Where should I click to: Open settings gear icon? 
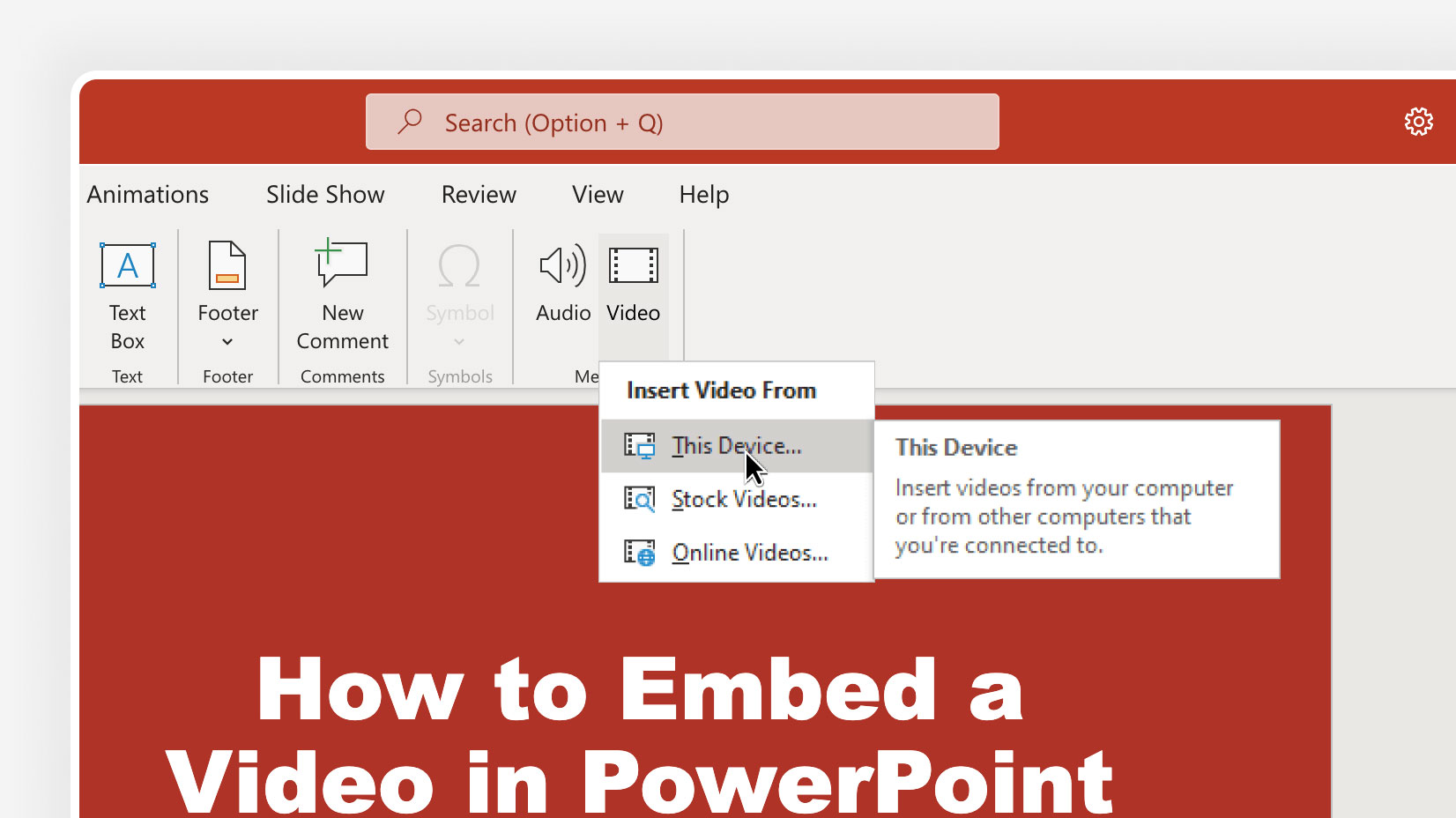[1418, 122]
